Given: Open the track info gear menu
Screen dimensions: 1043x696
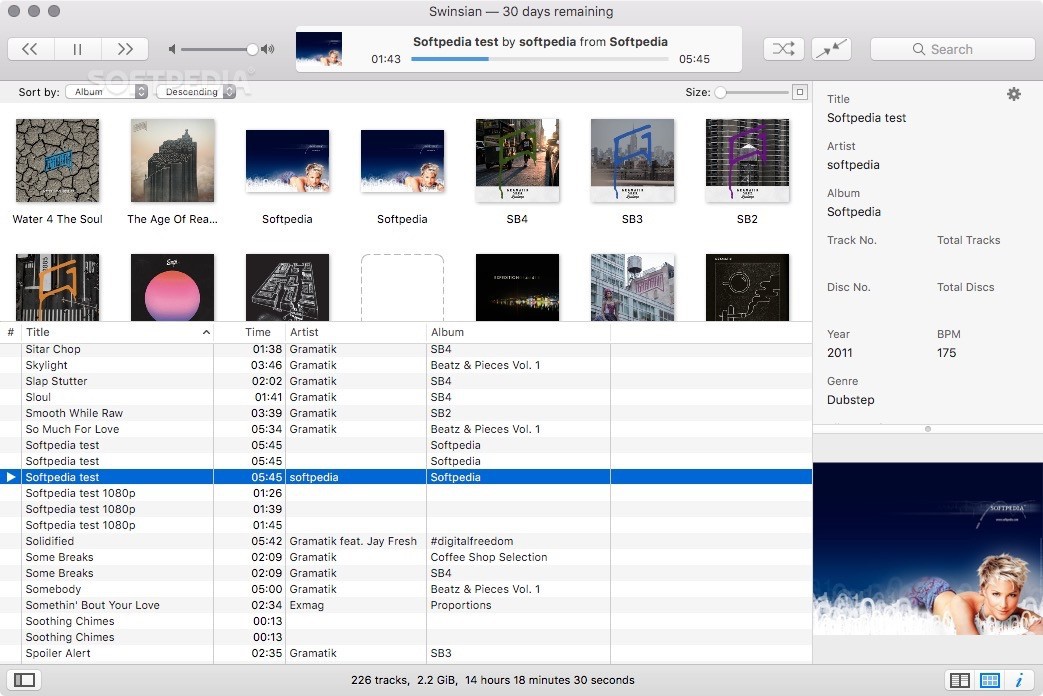Looking at the screenshot, I should coord(1013,94).
